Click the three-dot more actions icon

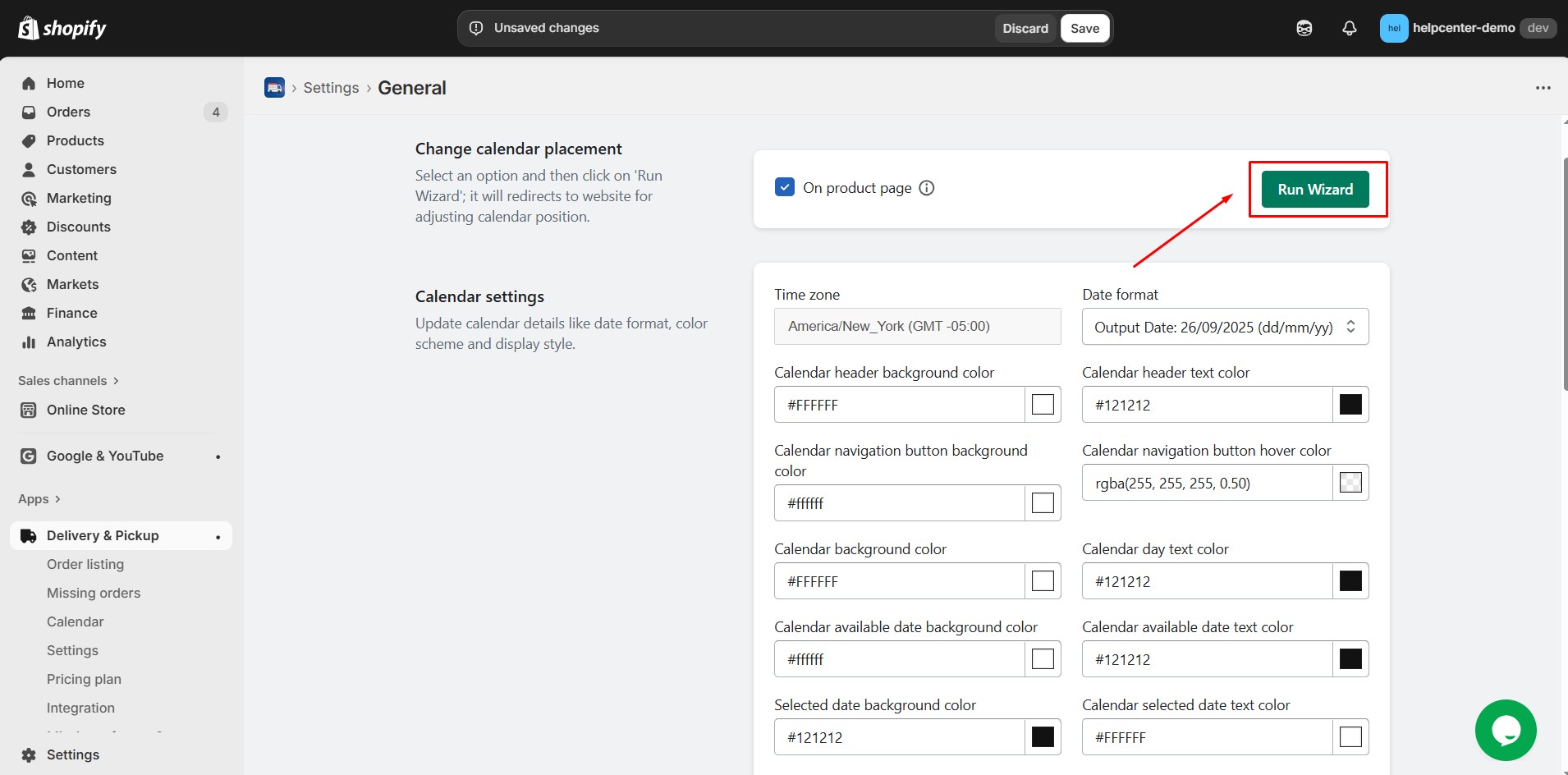(x=1543, y=88)
